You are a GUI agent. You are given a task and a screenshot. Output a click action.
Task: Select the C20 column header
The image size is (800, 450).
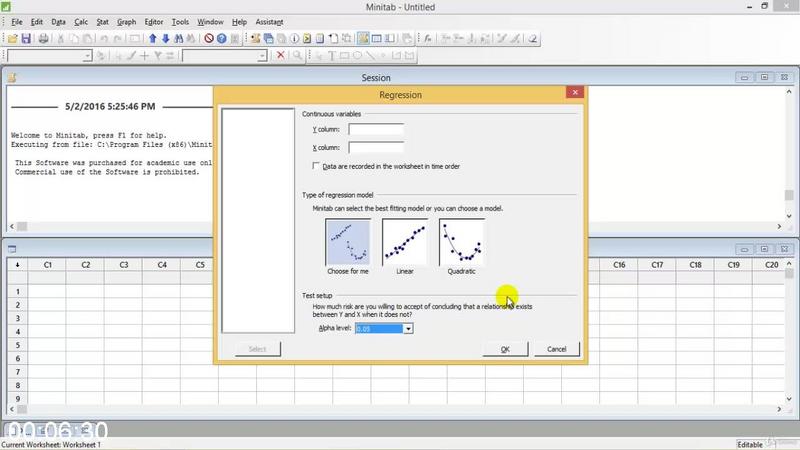771,265
